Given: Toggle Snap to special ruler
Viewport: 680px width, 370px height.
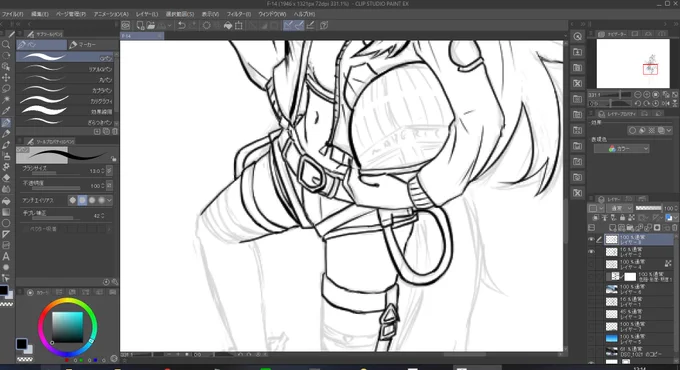Looking at the screenshot, I should (299, 25).
